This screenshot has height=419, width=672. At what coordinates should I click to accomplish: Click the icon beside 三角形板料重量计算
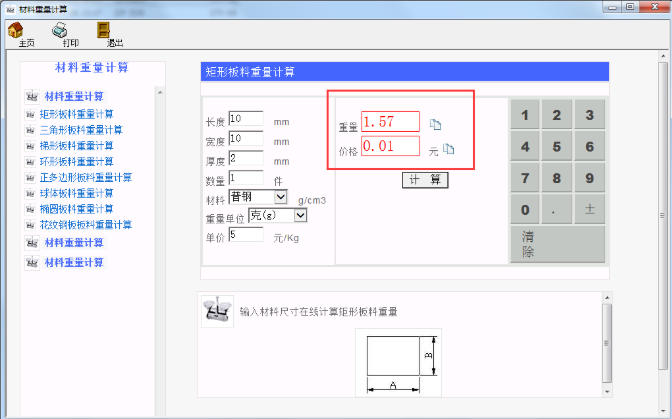[30, 130]
